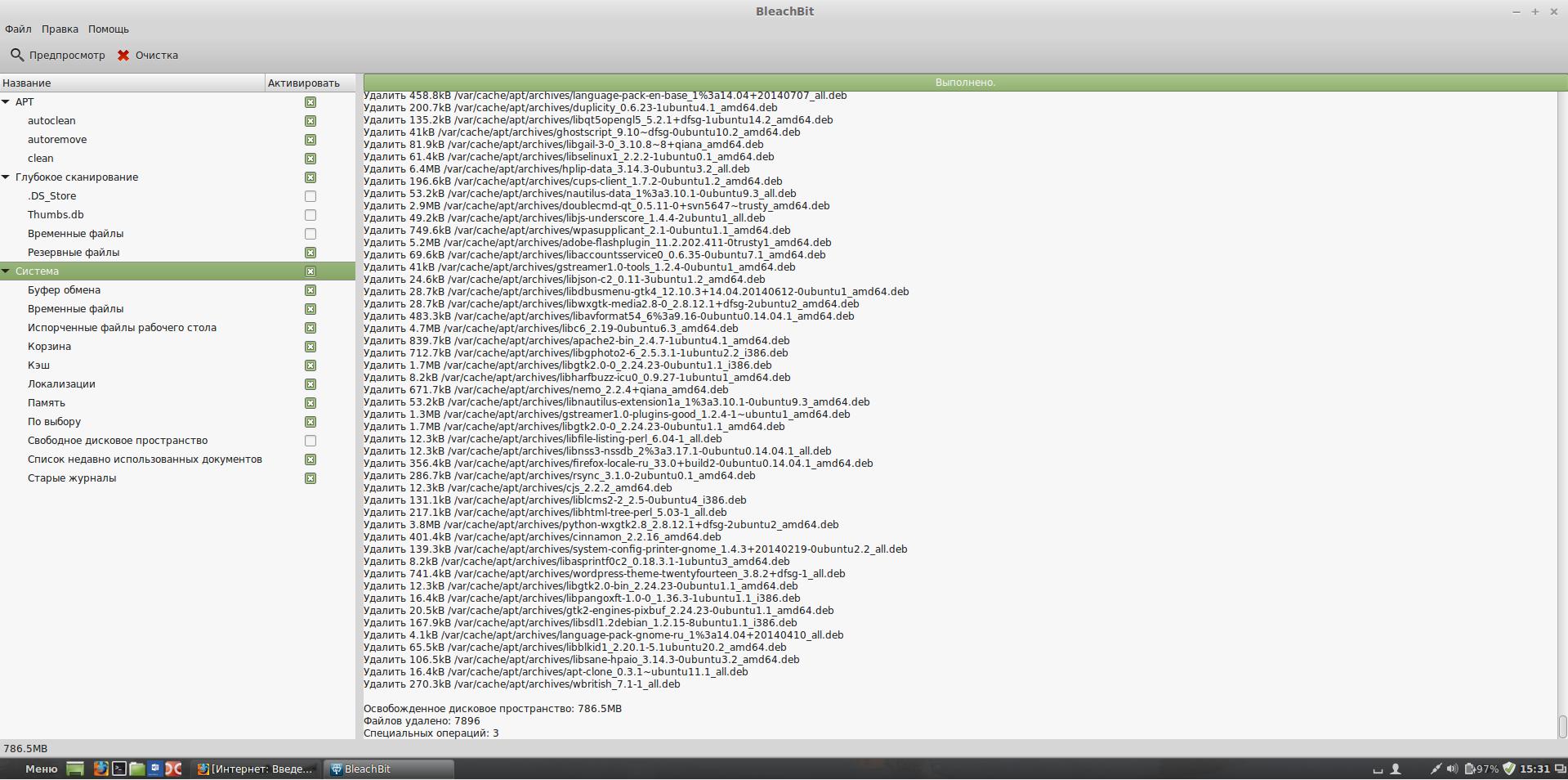Click the Специальных операций: 3 line
The height and width of the screenshot is (780, 1568).
431,733
